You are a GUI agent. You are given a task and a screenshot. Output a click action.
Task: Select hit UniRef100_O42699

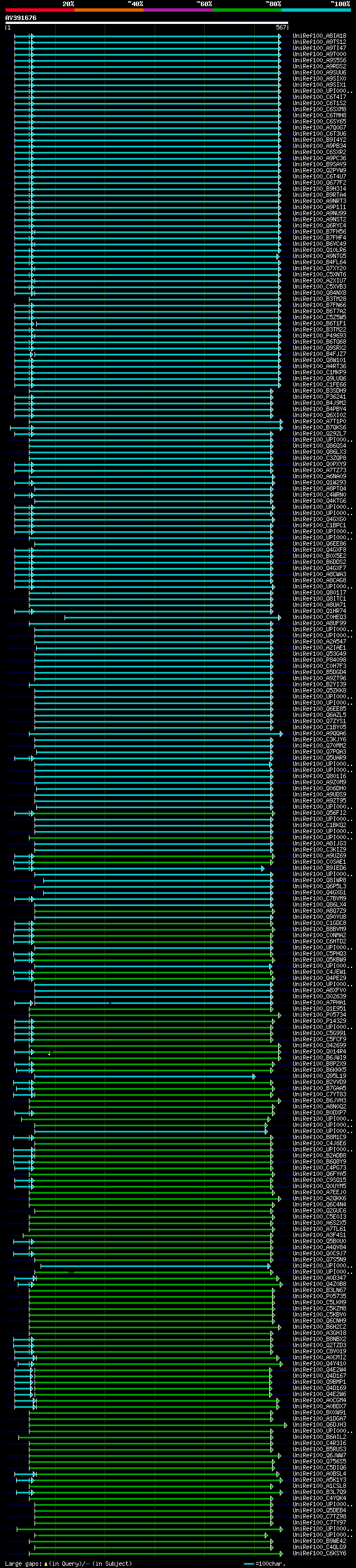[x=319, y=1045]
